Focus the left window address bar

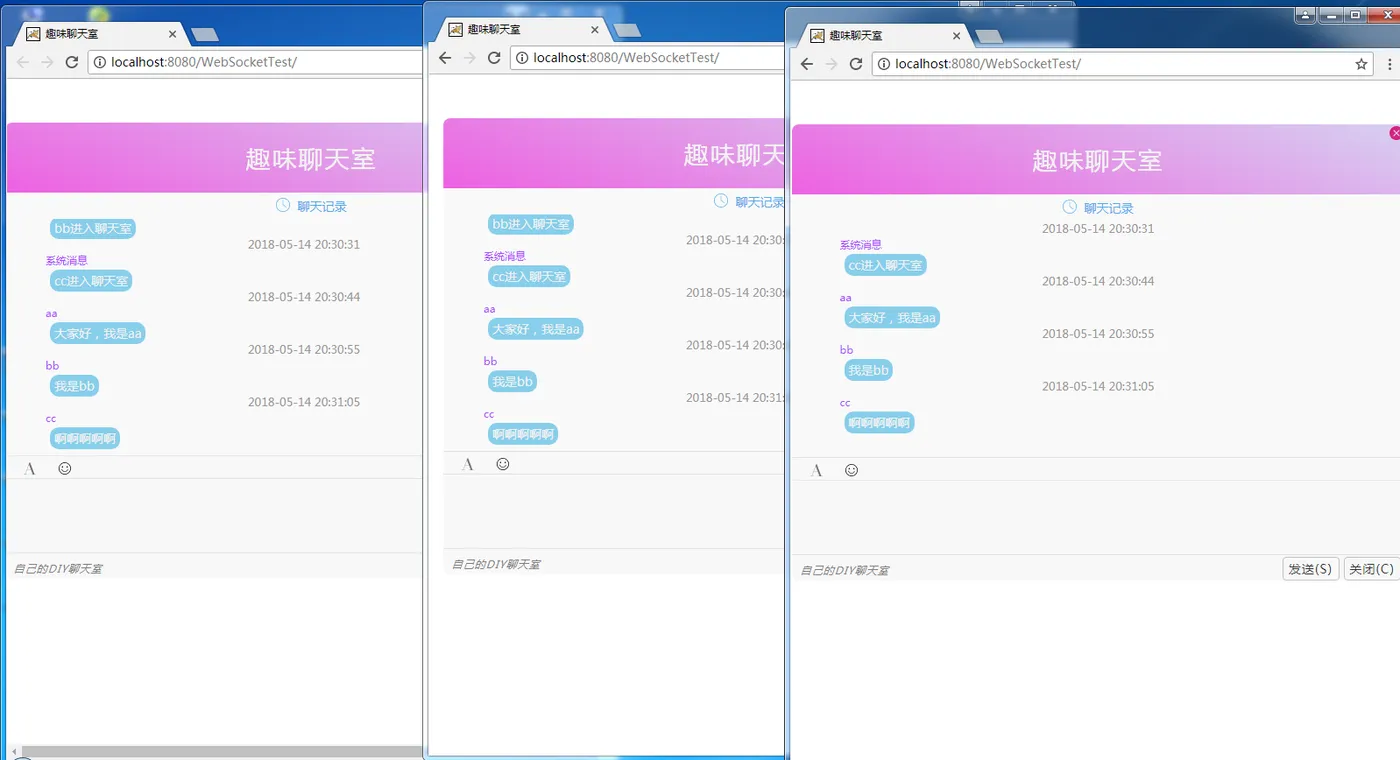[255, 62]
